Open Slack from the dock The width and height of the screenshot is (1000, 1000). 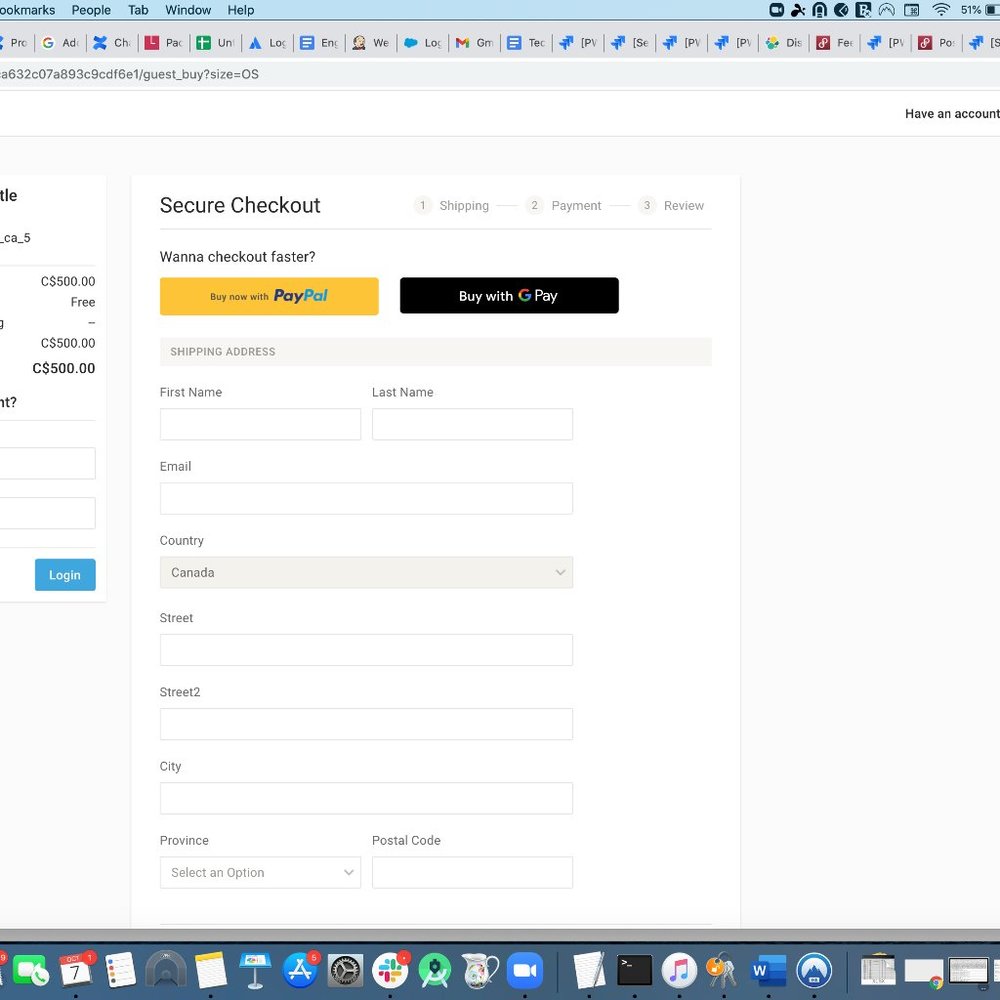[x=390, y=970]
